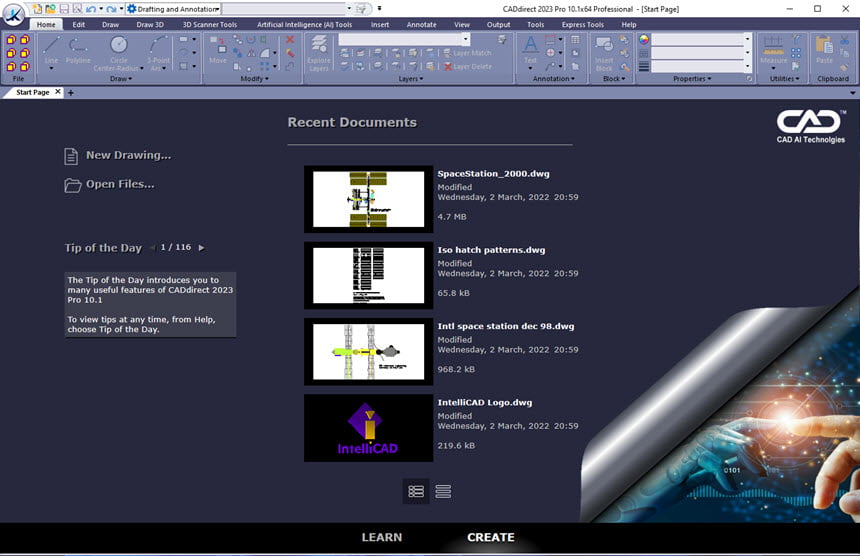Select the Polyline tool

pos(78,51)
